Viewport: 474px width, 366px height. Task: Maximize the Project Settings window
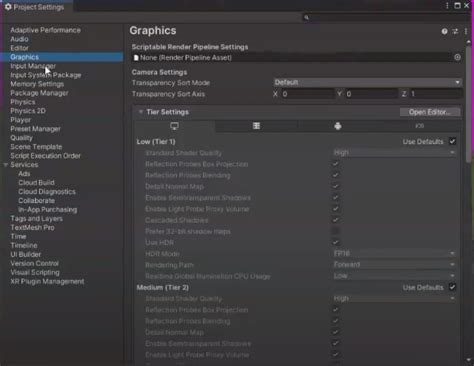point(457,6)
